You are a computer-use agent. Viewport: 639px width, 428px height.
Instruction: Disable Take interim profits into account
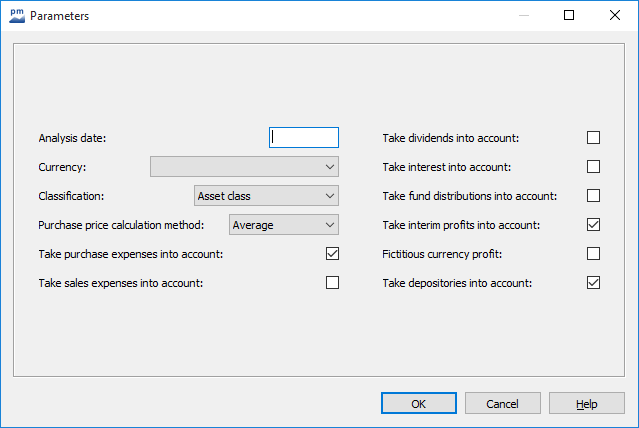tap(593, 225)
